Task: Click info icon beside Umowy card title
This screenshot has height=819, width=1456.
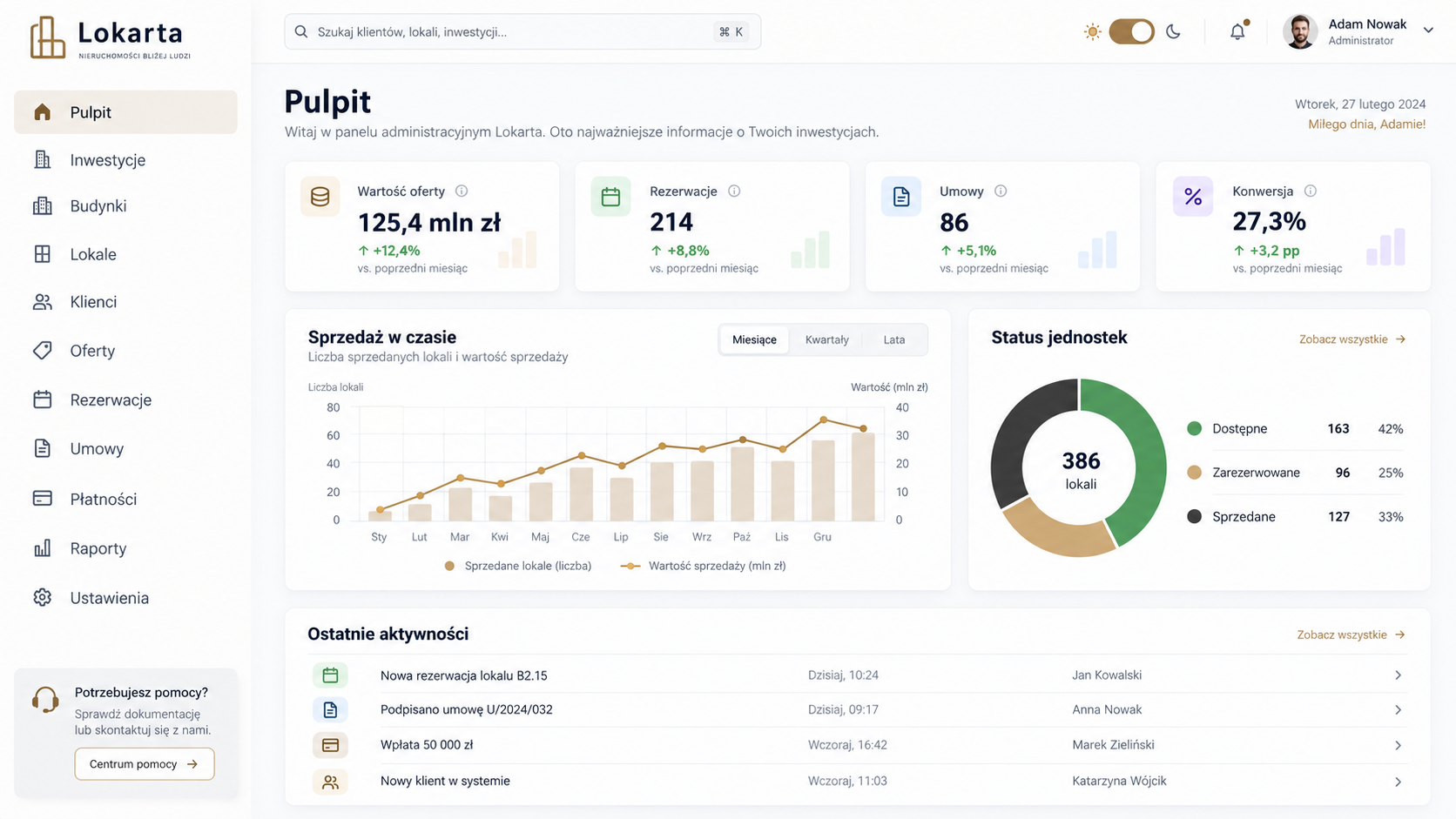Action: (x=1001, y=191)
